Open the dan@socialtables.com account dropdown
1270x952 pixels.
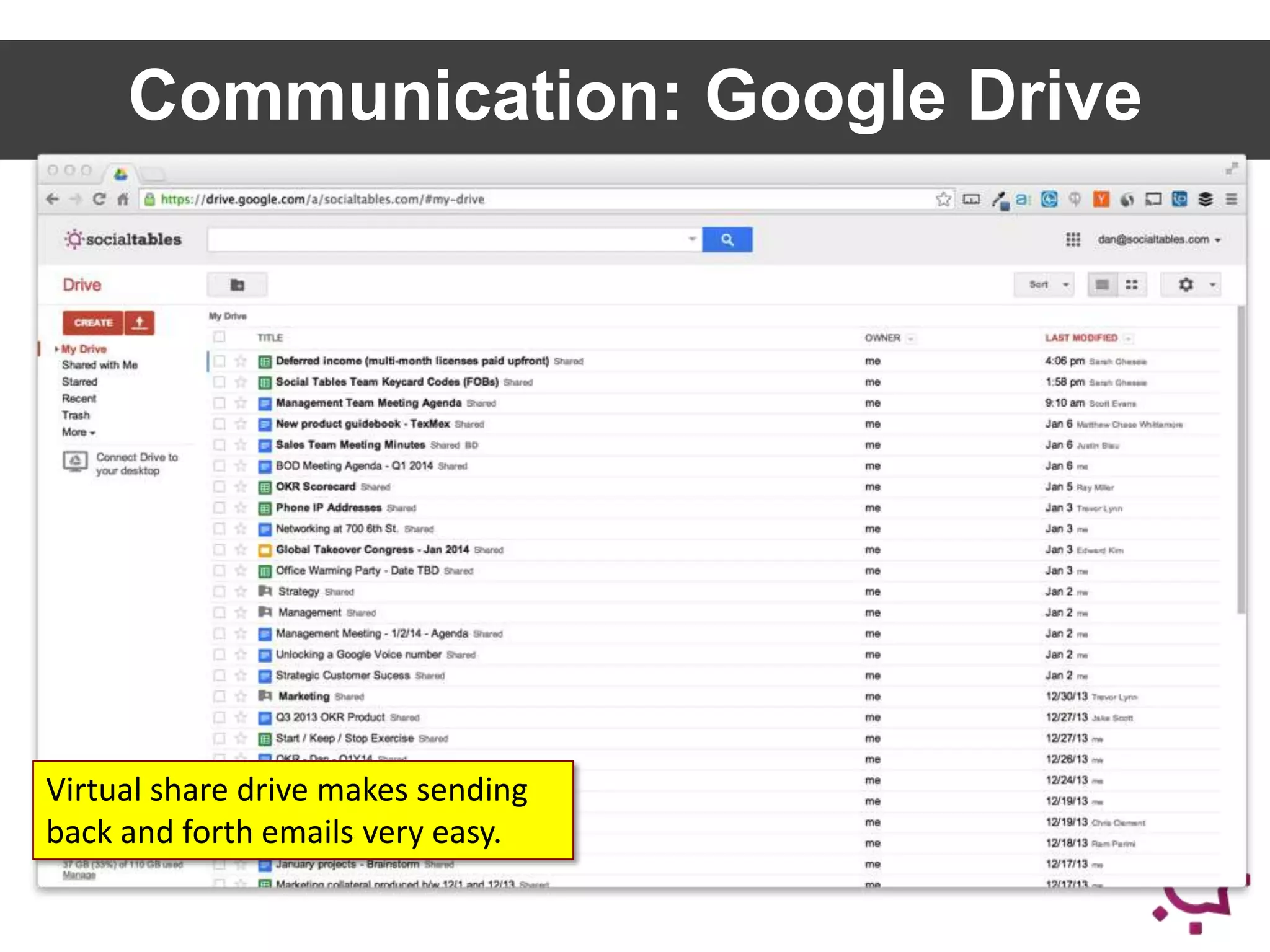[1159, 240]
